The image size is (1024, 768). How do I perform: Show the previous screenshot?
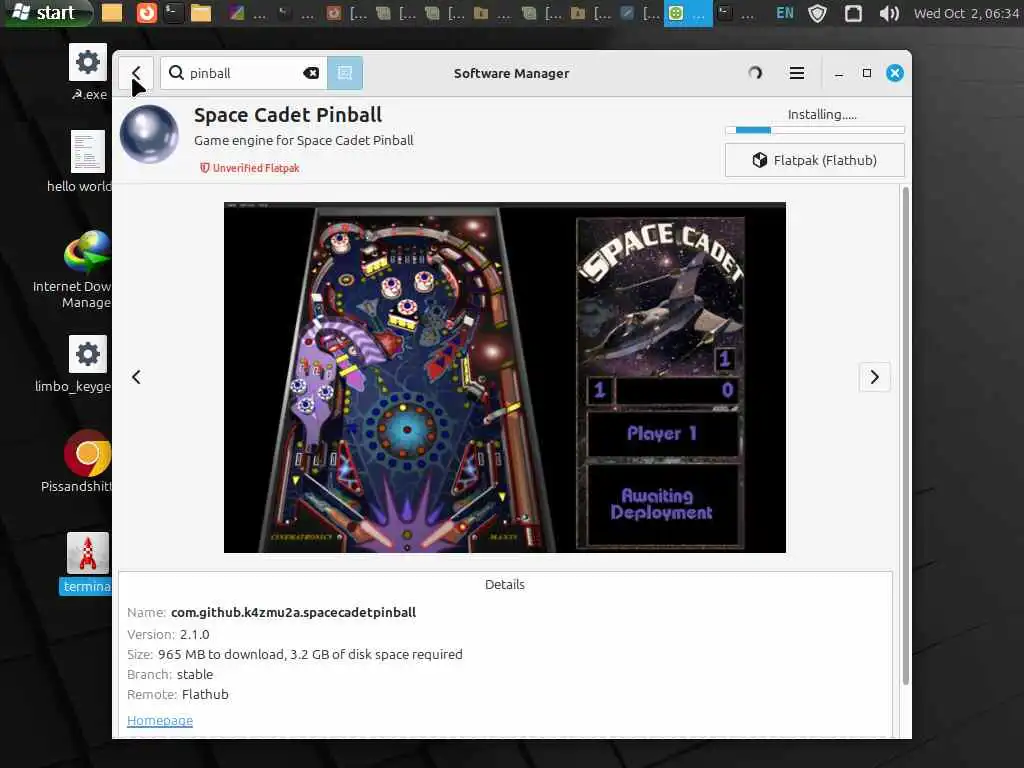[136, 377]
